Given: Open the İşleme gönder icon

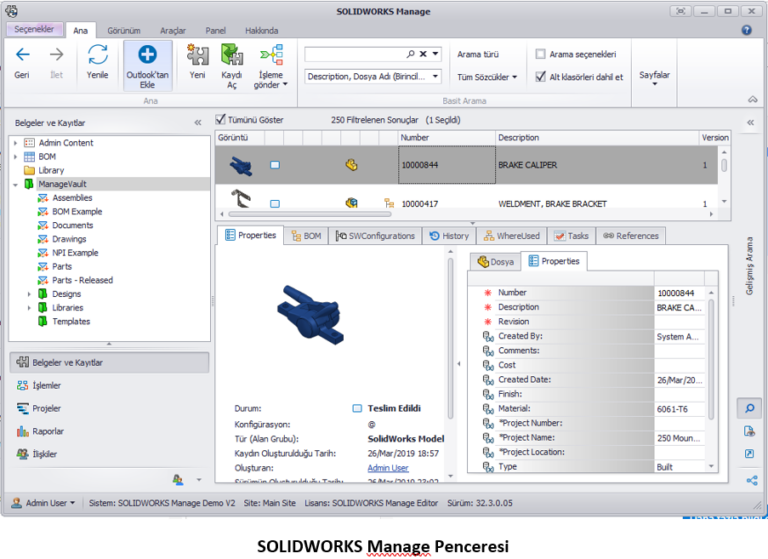Looking at the screenshot, I should click(x=270, y=55).
